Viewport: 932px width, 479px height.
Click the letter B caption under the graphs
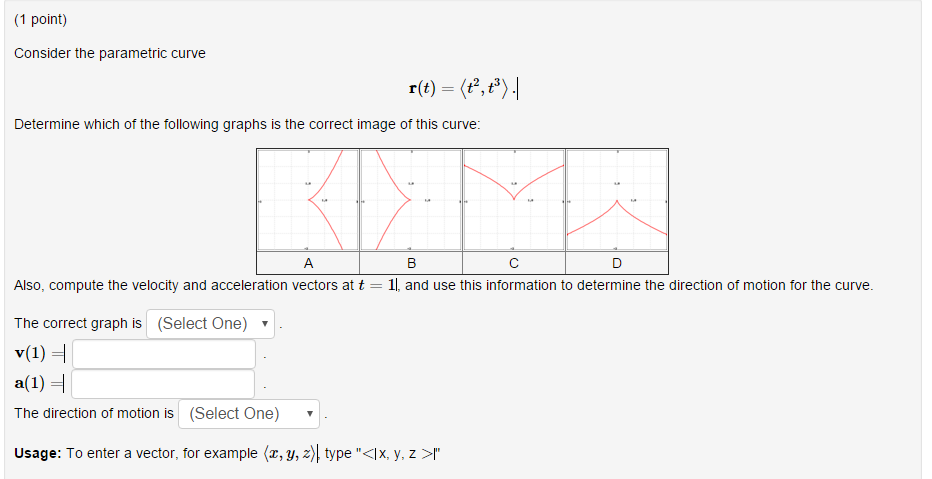[411, 264]
